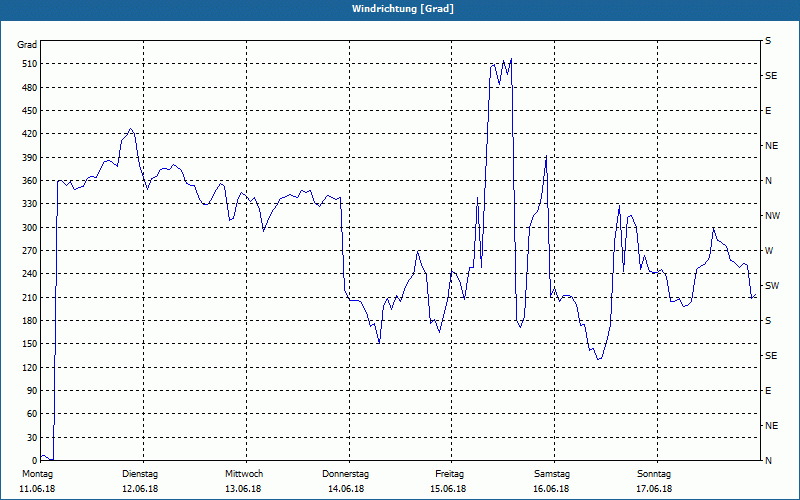Viewport: 800px width, 500px height.
Task: Pick the date "15.06.18" on the x-axis
Action: [x=448, y=489]
